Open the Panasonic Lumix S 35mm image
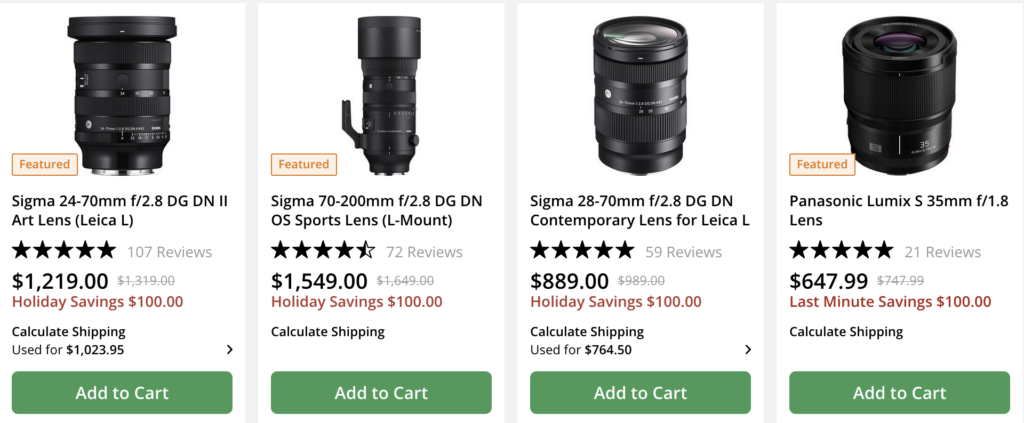Screen dimensions: 1024x423 pyautogui.click(x=899, y=88)
